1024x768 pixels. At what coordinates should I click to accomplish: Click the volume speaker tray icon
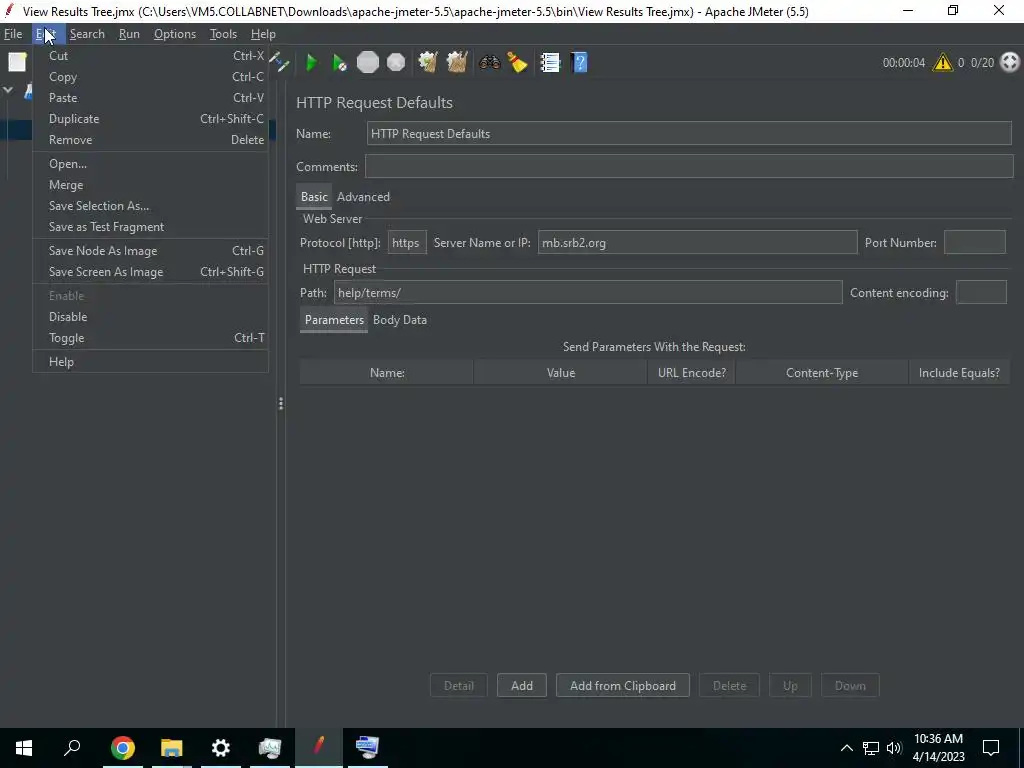(x=894, y=748)
